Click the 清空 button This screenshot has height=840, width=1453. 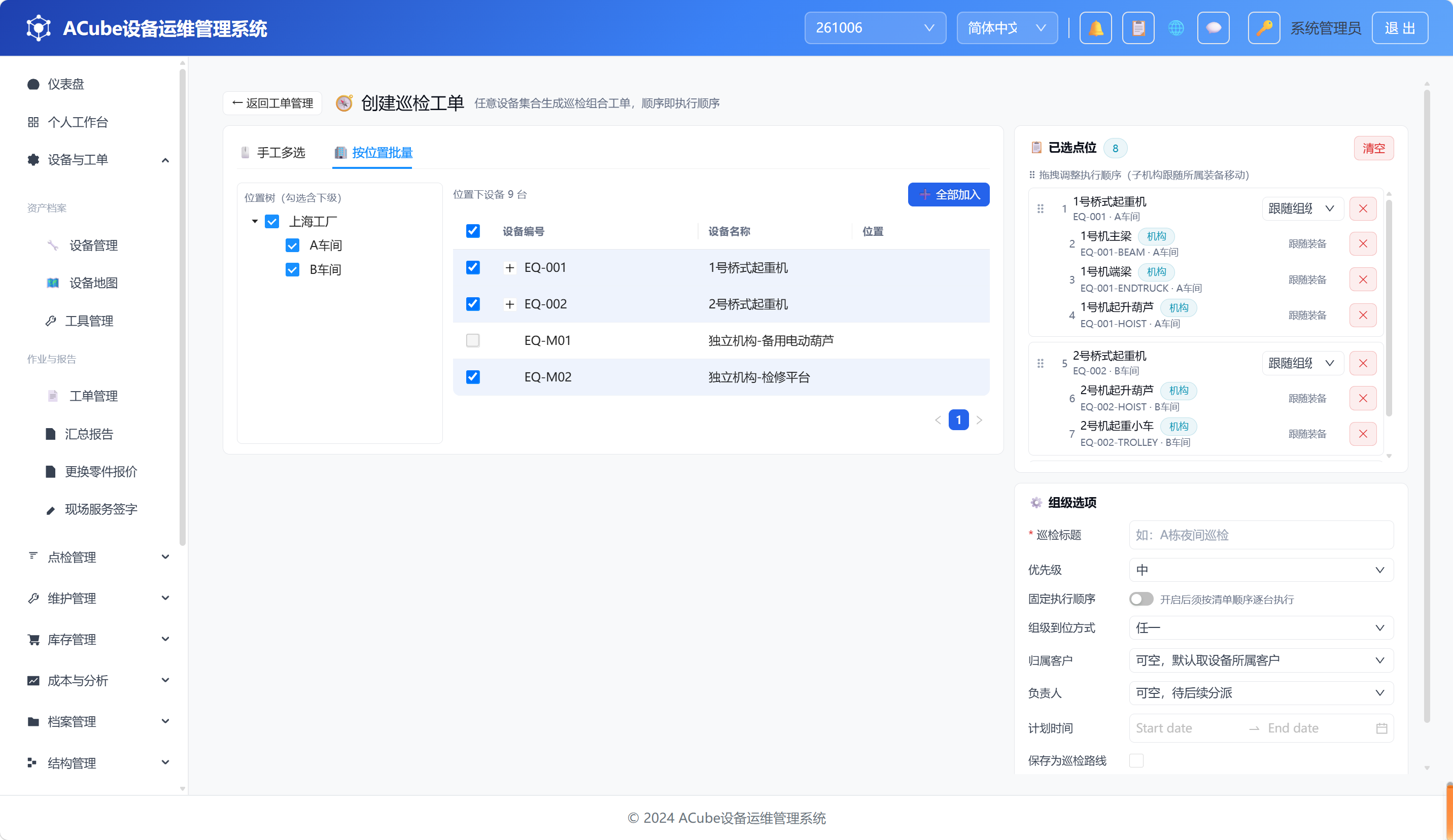[1373, 148]
